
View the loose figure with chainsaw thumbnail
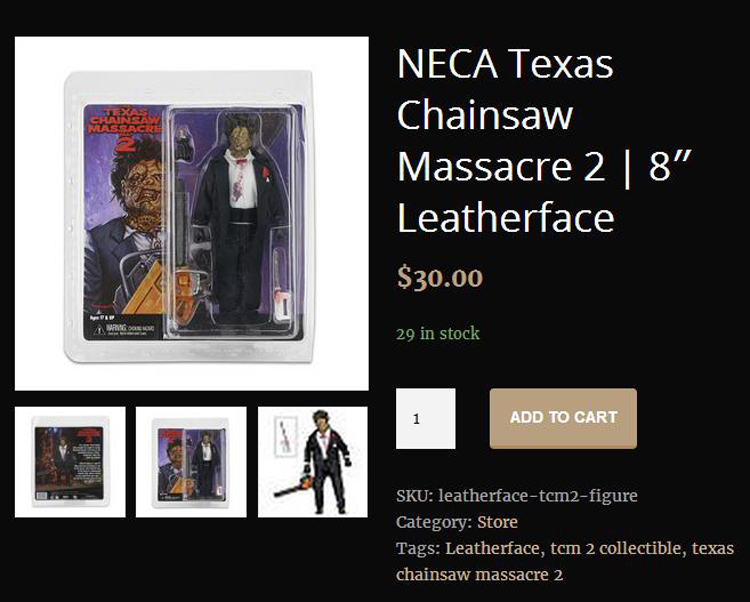(x=313, y=462)
